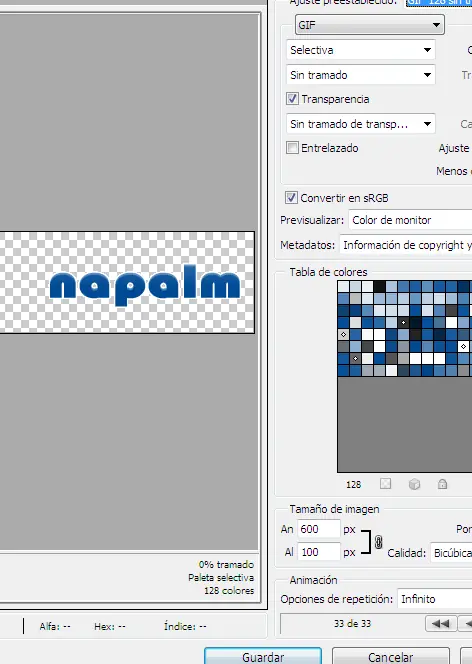This screenshot has width=472, height=664.
Task: Click the 'Tamaño de imagen' section label
Action: click(x=334, y=509)
